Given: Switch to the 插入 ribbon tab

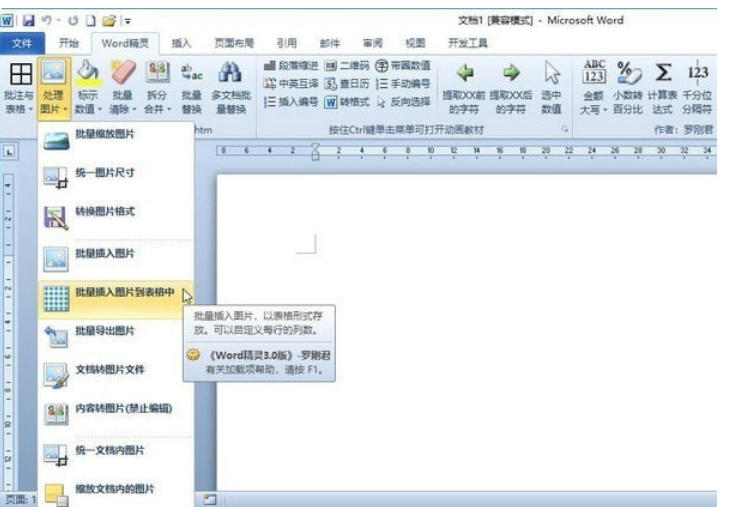Looking at the screenshot, I should tap(181, 43).
